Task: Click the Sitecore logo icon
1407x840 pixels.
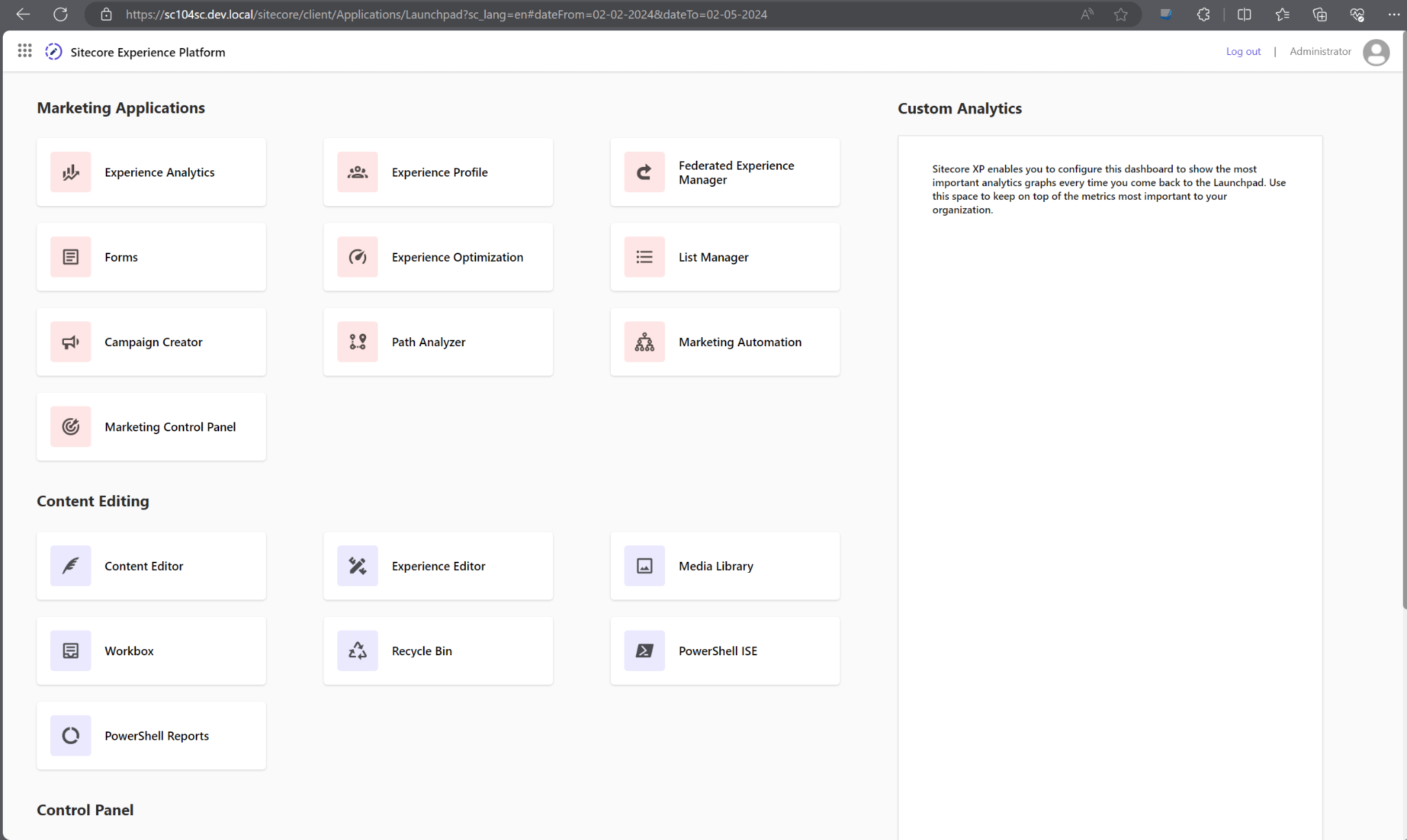Action: 54,52
